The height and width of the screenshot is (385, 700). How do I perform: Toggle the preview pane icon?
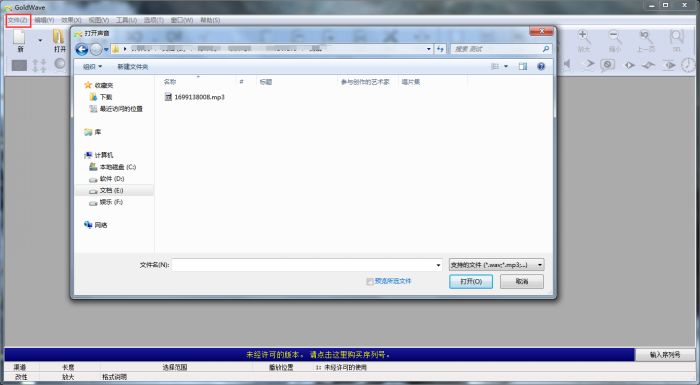pyautogui.click(x=523, y=67)
